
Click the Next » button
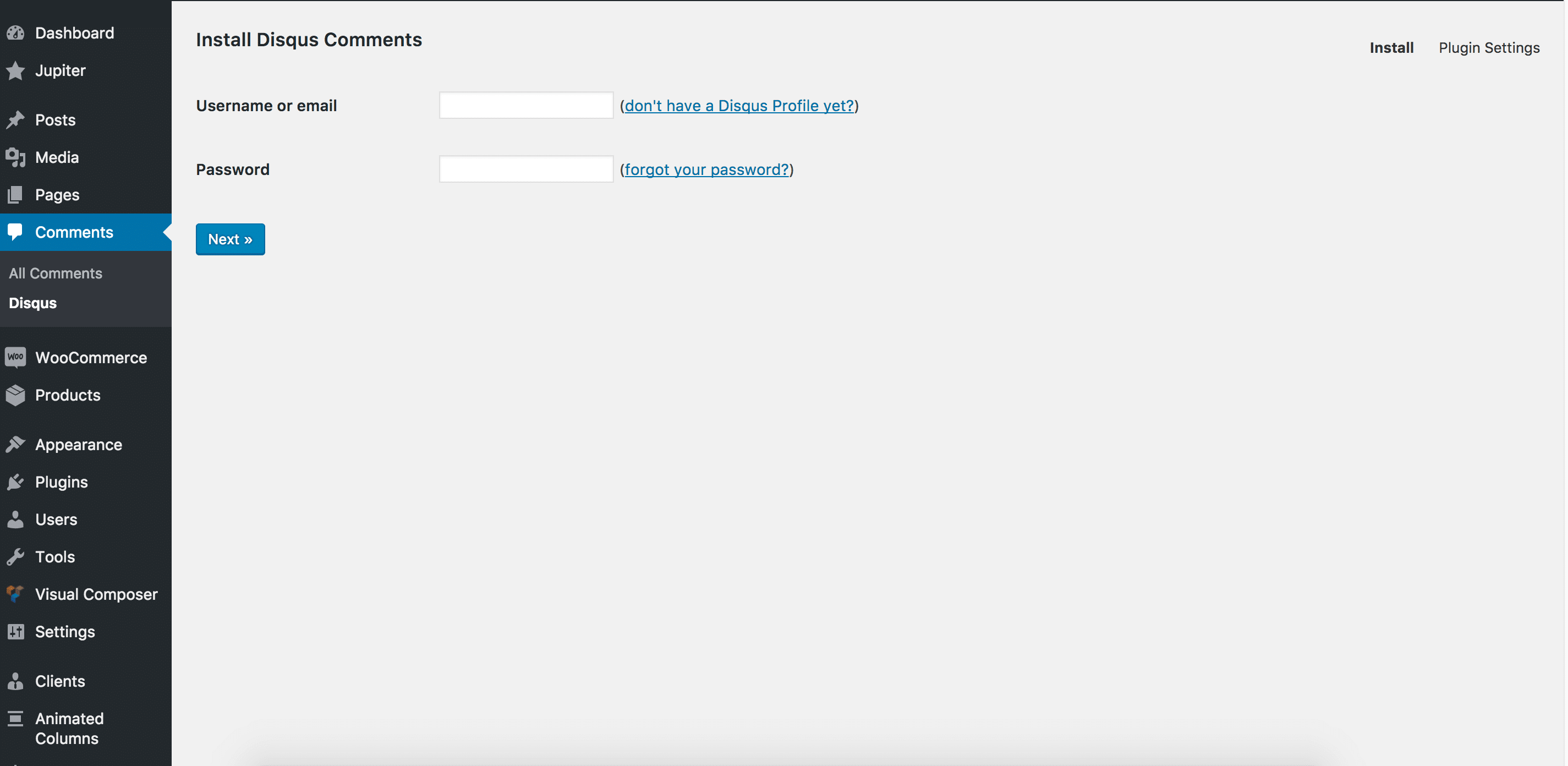[x=230, y=239]
